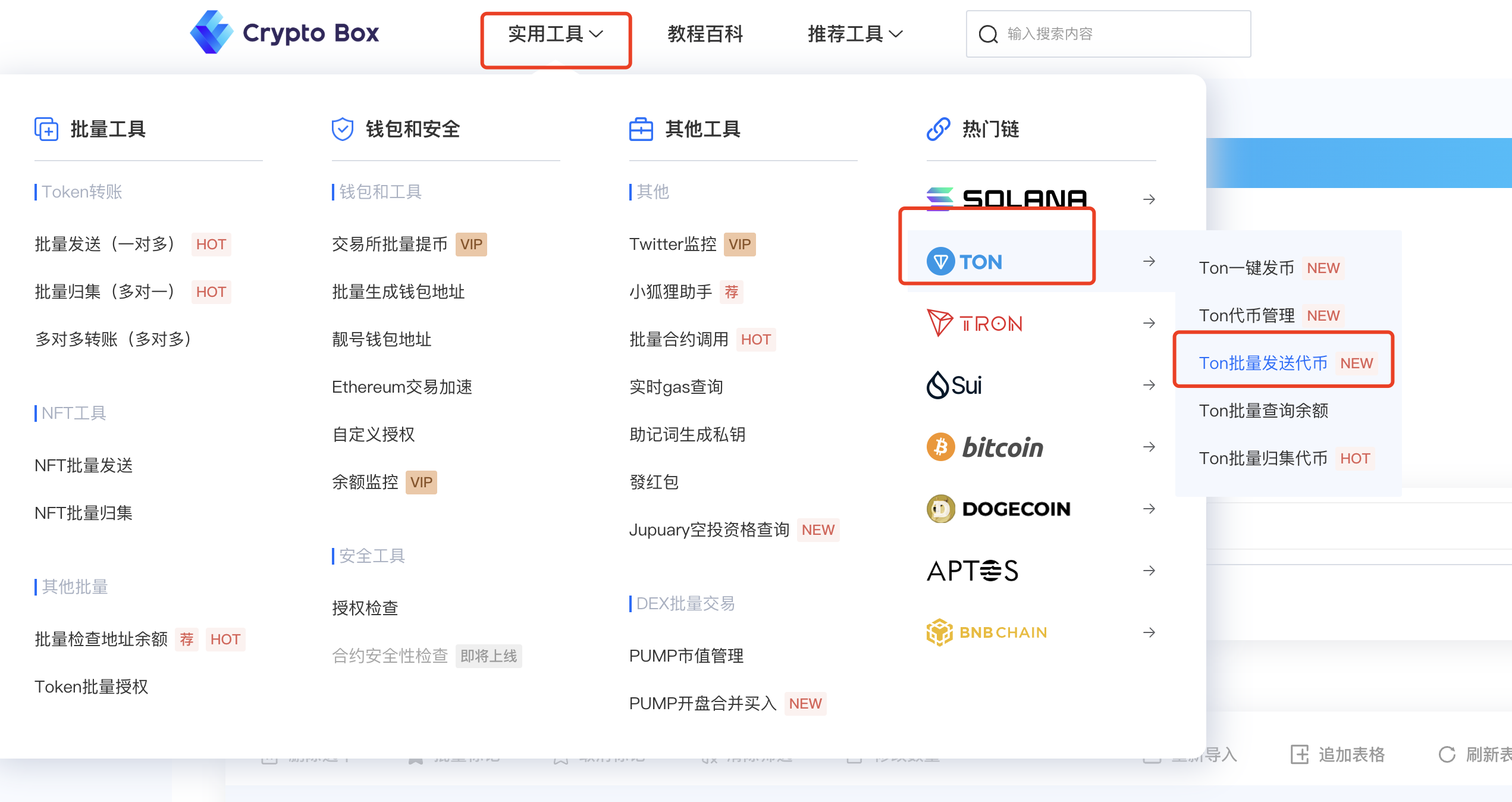Select the Dogecoin chain logo
The image size is (1512, 802).
[x=999, y=509]
